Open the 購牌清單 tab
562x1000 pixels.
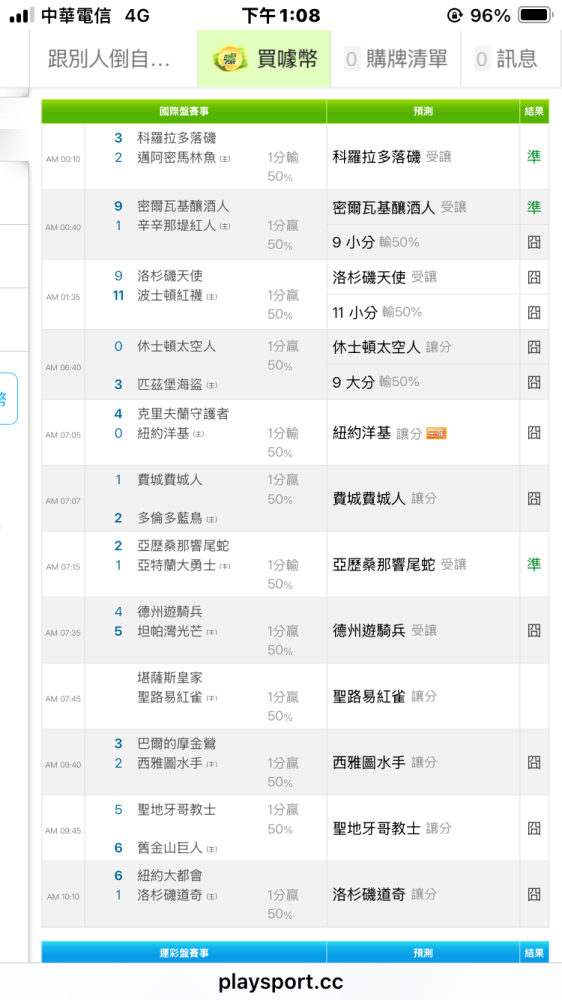(396, 59)
